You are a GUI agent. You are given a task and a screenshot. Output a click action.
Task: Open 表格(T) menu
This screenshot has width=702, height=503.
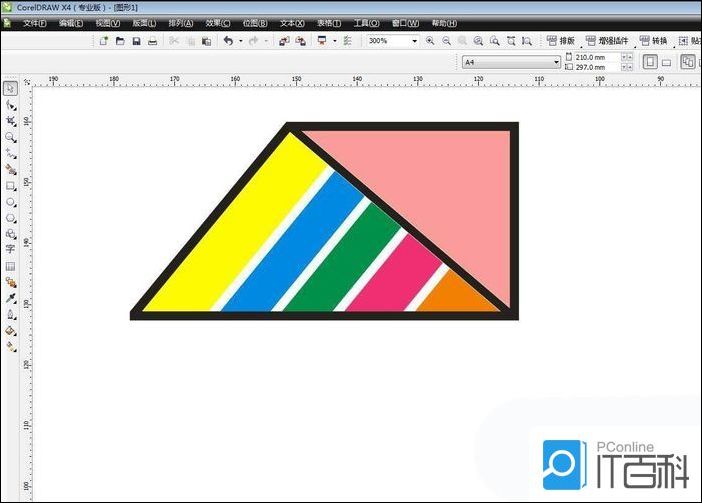coord(329,23)
